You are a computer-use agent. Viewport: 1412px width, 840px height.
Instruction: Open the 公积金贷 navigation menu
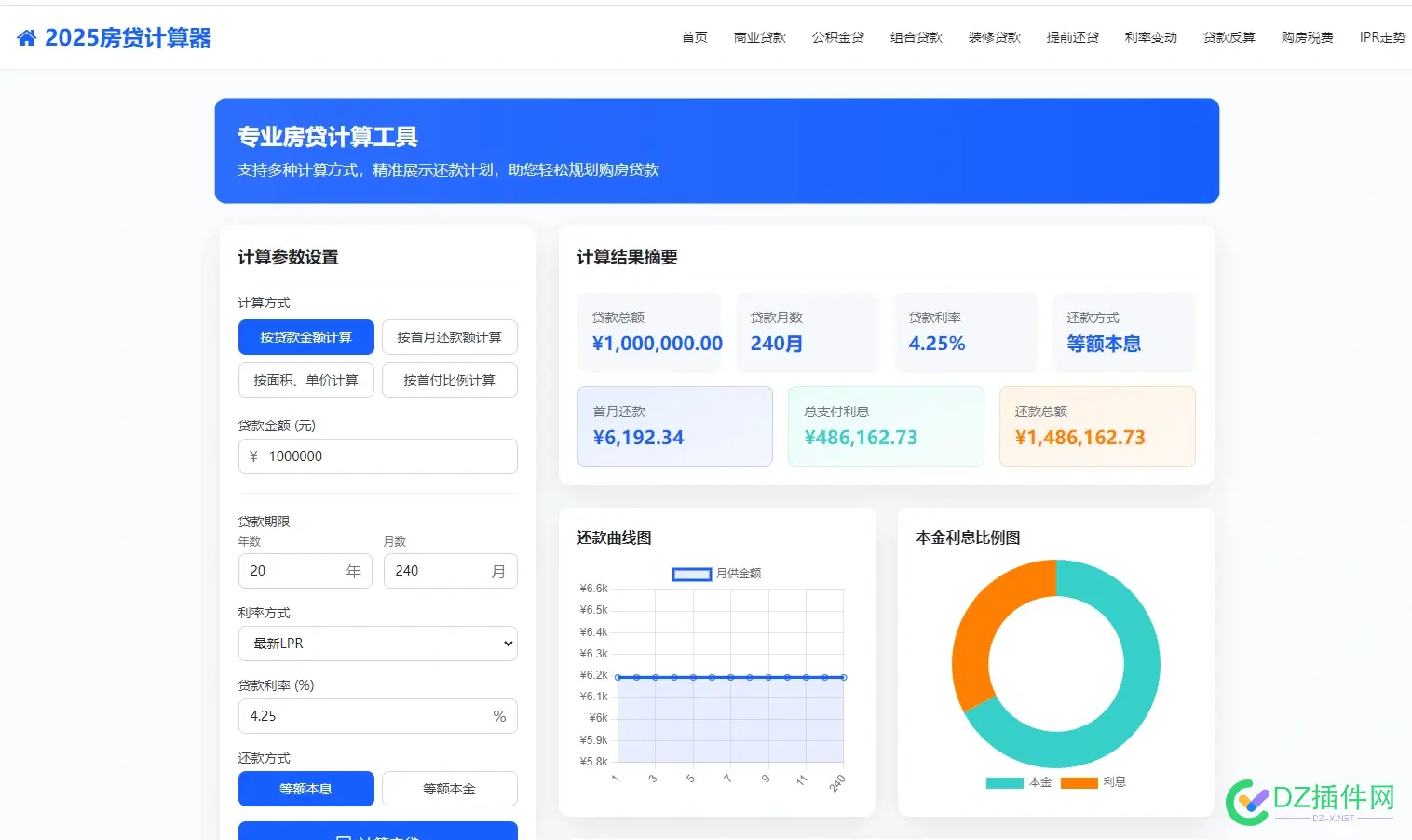[x=837, y=37]
